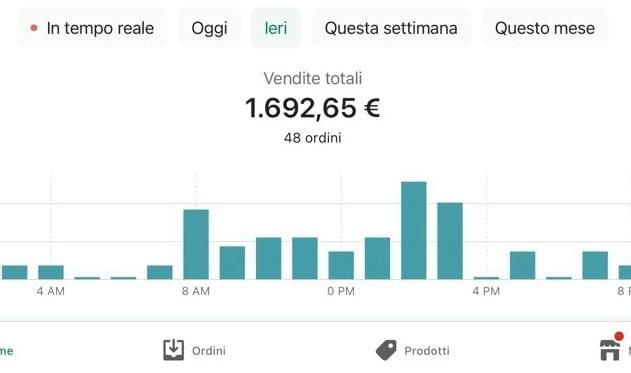Switch to Oggi tab

coord(209,28)
